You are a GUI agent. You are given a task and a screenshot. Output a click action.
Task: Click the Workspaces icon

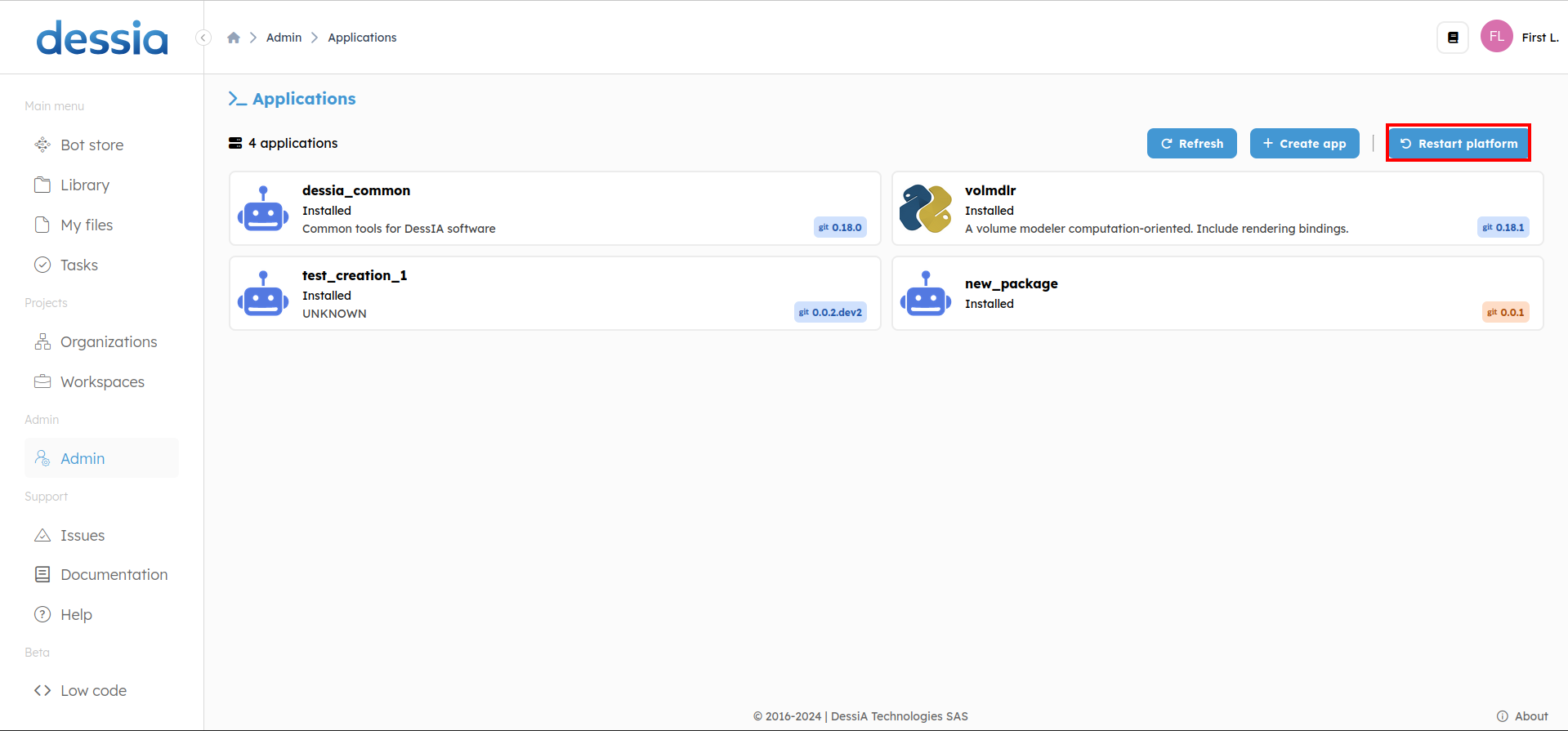coord(42,381)
